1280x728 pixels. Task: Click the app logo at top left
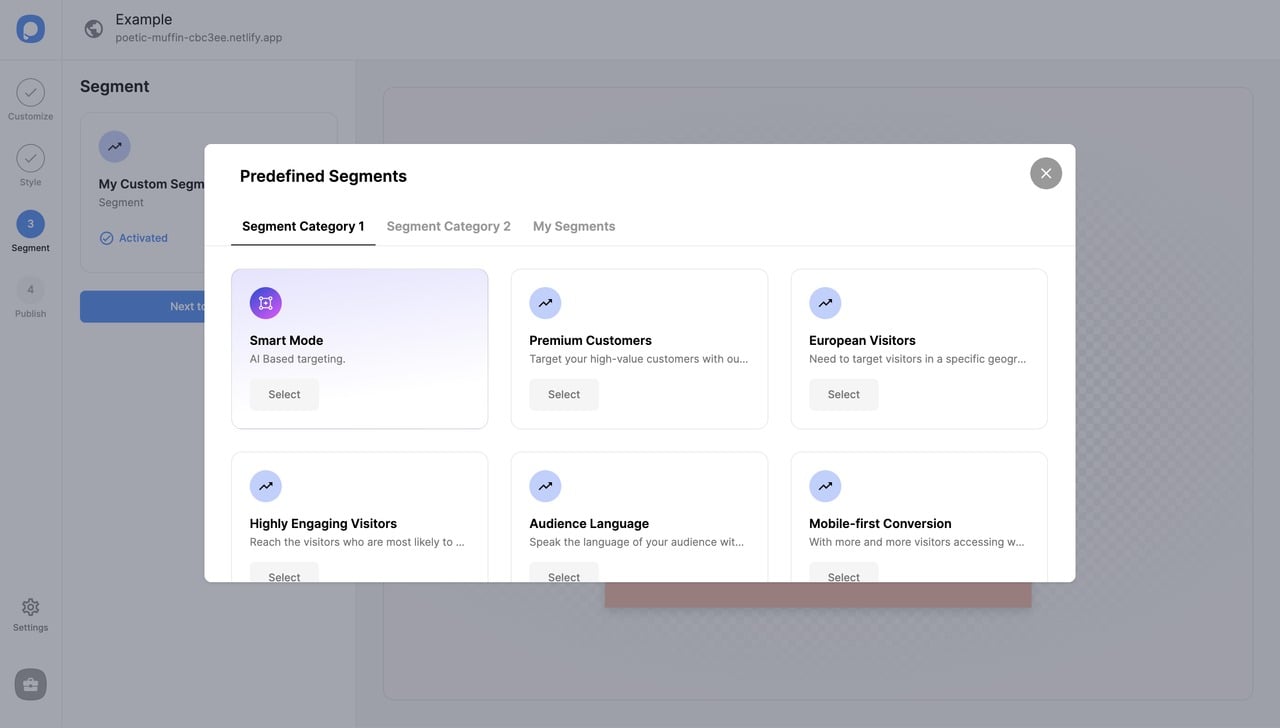30,29
